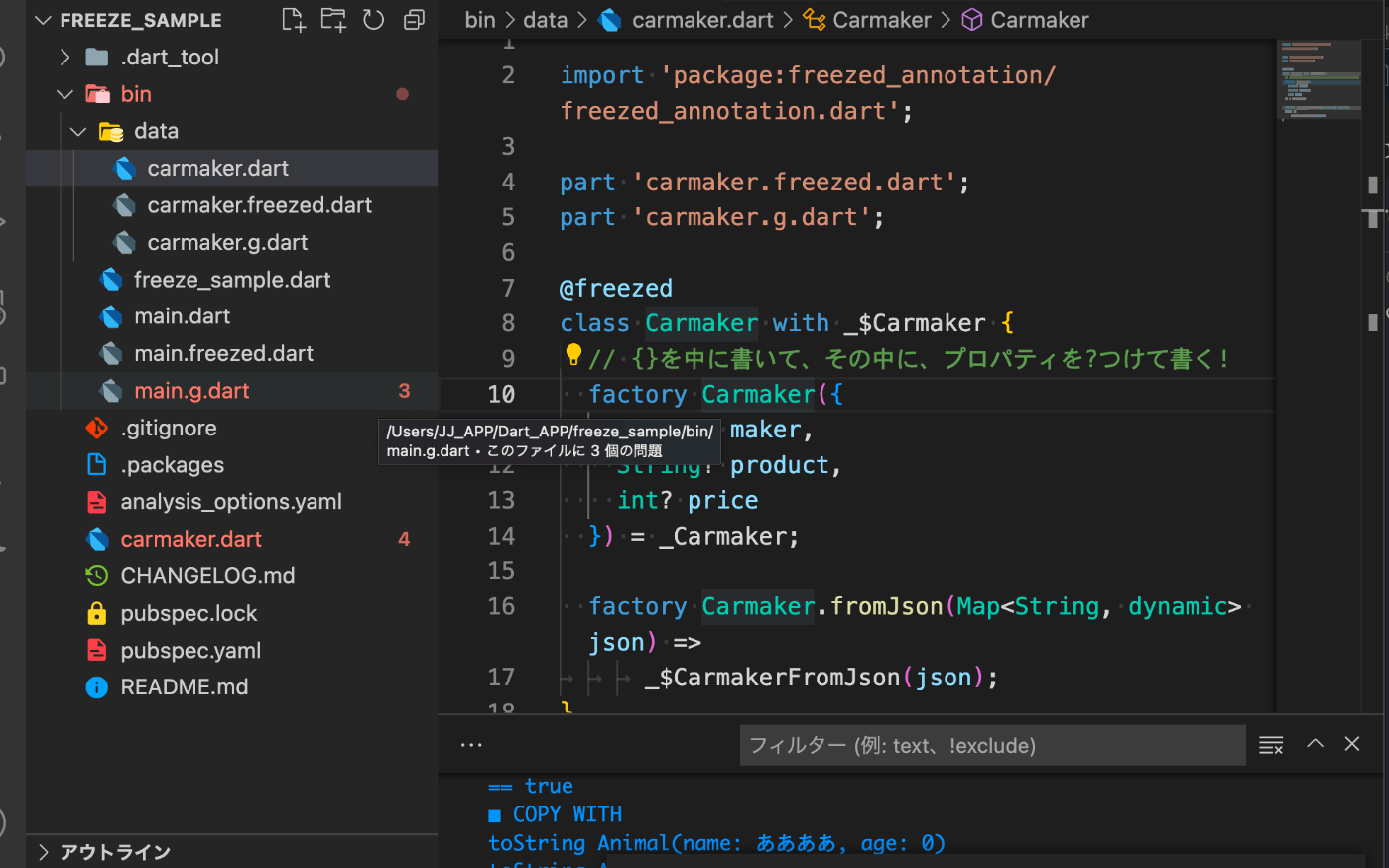This screenshot has width=1389, height=868.
Task: Click 'int? price' parameter in the code
Action: 688,501
